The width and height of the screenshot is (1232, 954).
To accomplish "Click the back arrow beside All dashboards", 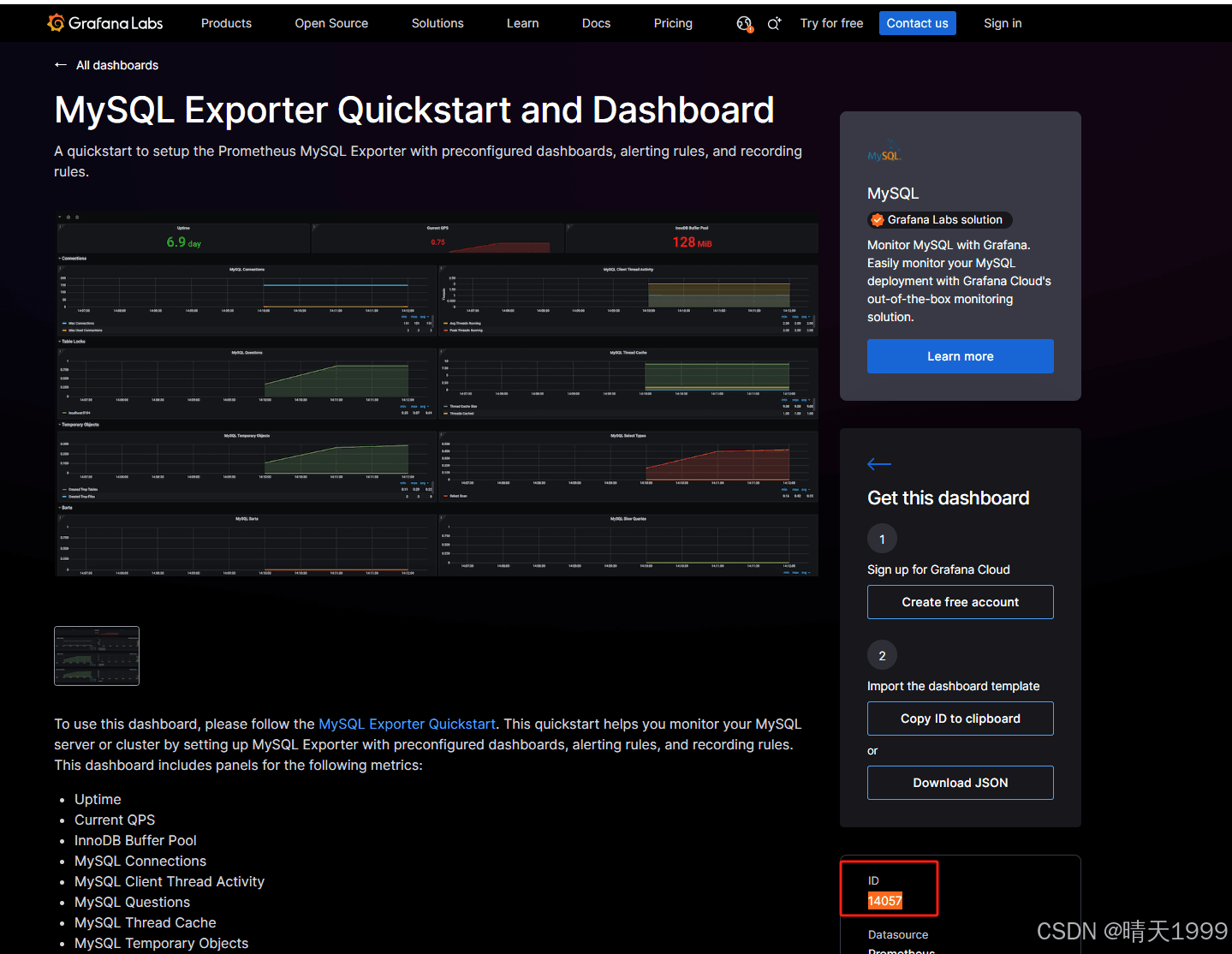I will pos(61,65).
